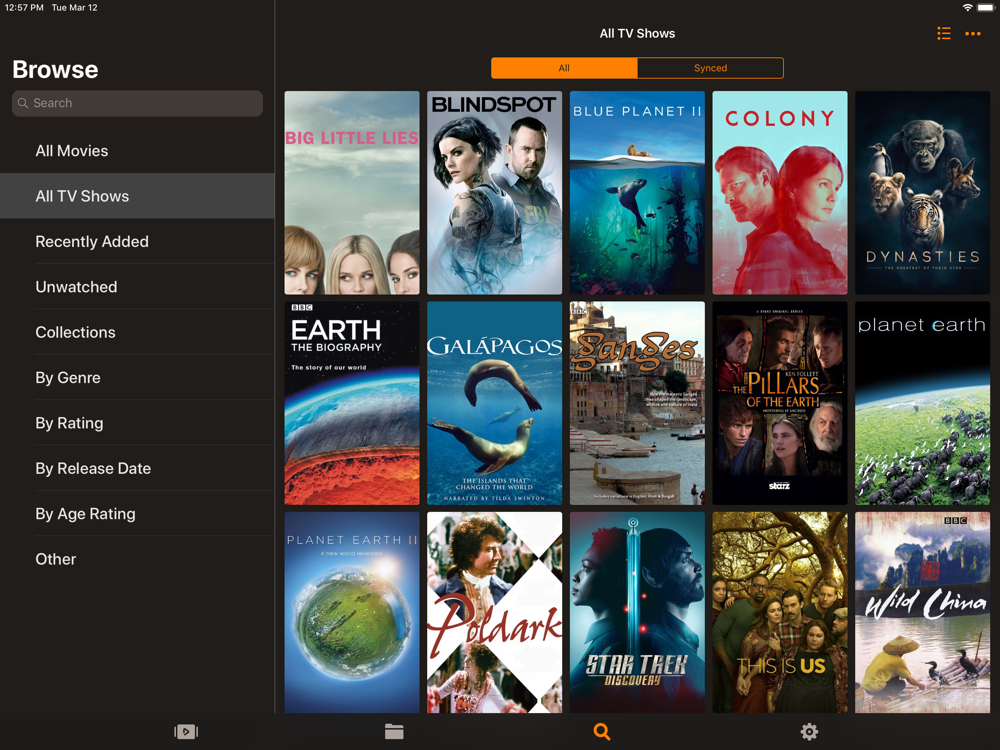This screenshot has height=750, width=1000.
Task: Select the Synced segment filter
Action: (x=710, y=68)
